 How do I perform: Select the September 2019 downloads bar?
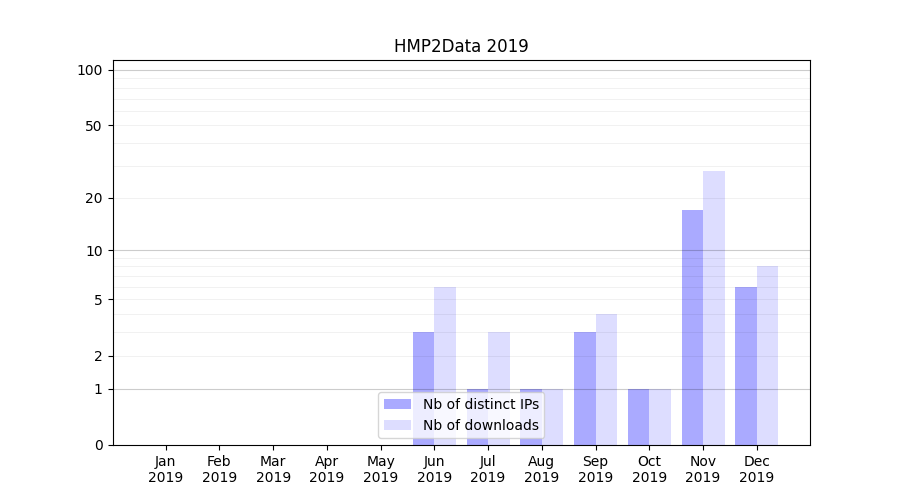click(606, 379)
